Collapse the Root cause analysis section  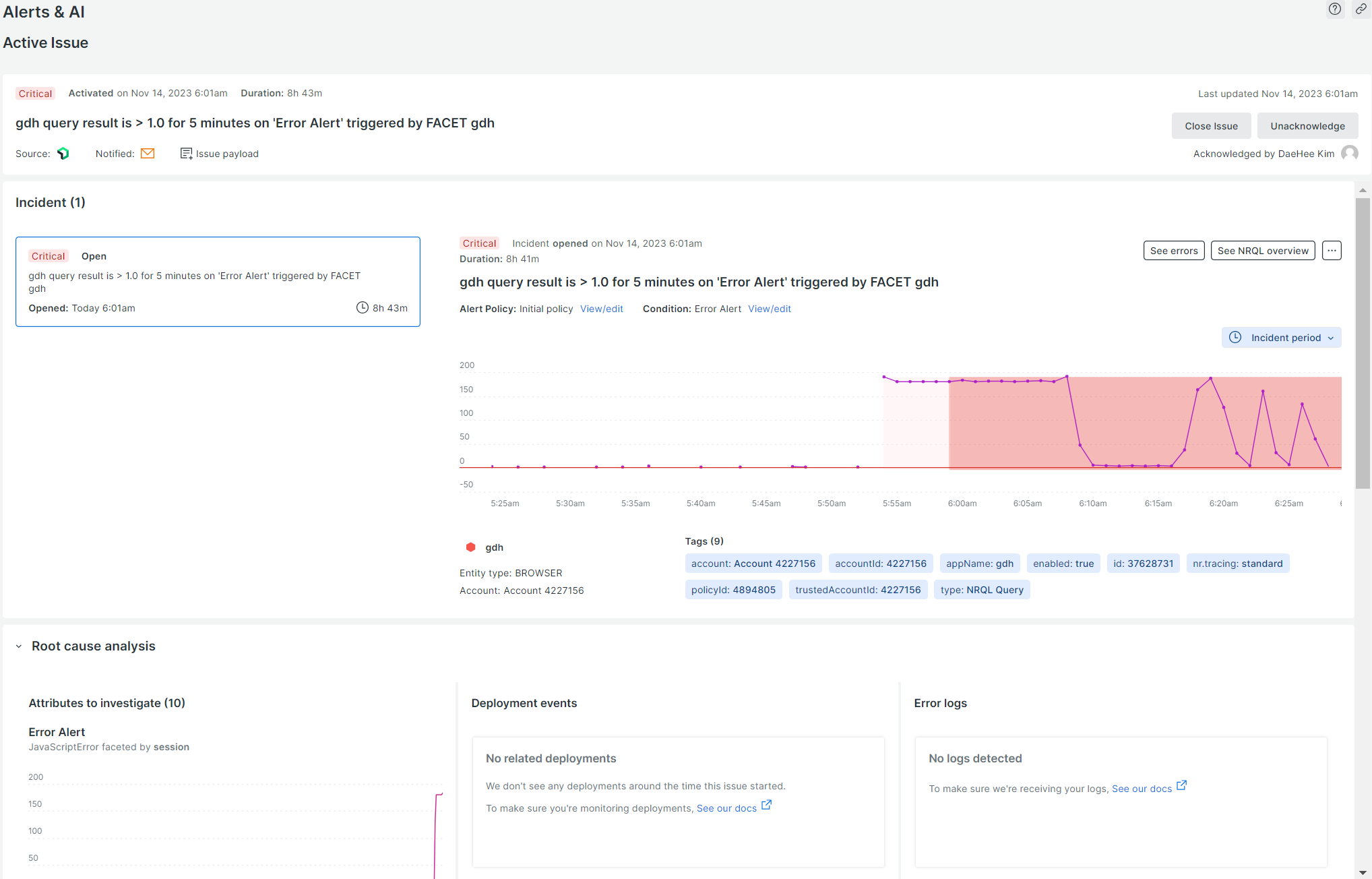19,646
